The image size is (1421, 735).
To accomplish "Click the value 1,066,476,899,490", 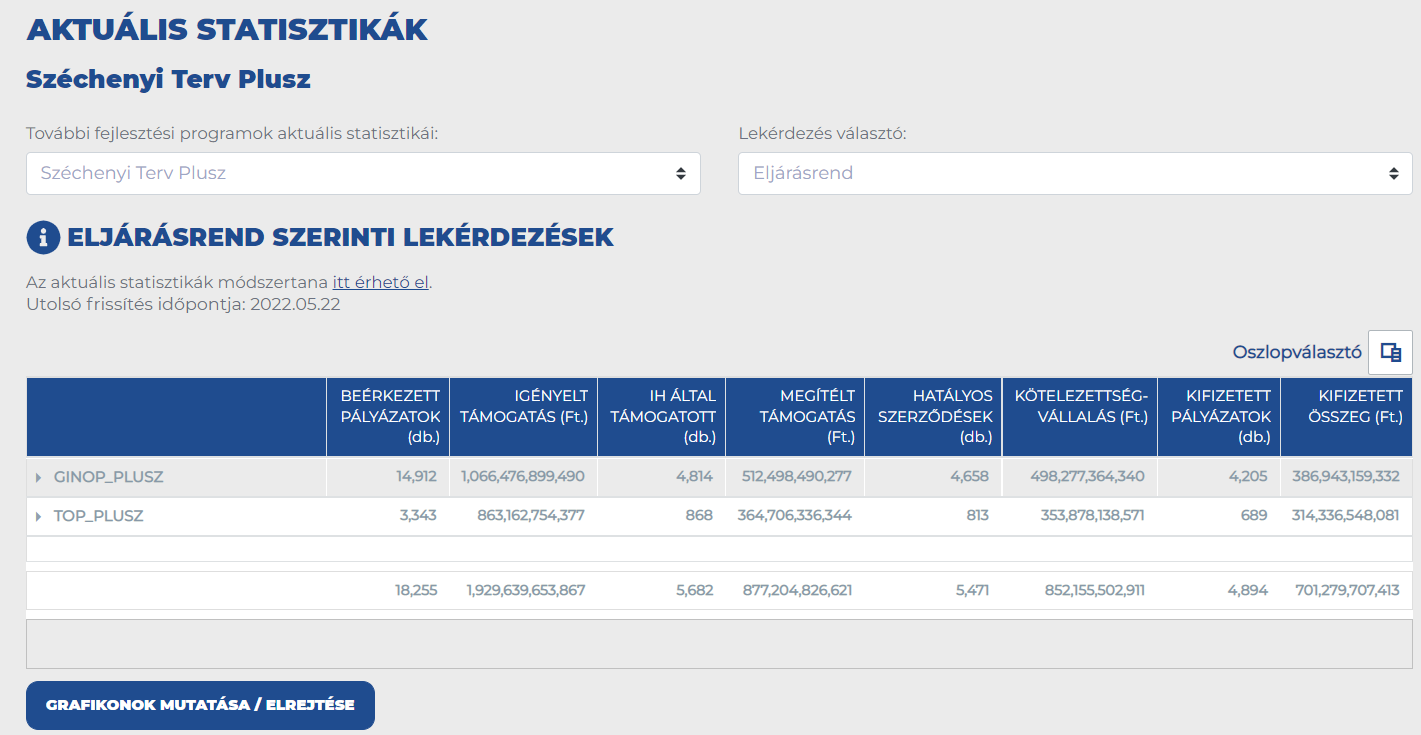I will 523,477.
